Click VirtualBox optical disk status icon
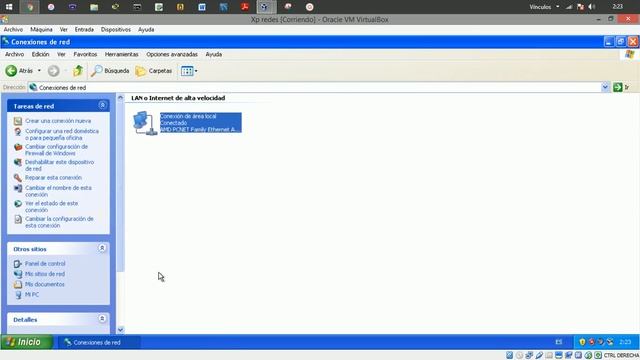This screenshot has width=640, height=360. [519, 356]
